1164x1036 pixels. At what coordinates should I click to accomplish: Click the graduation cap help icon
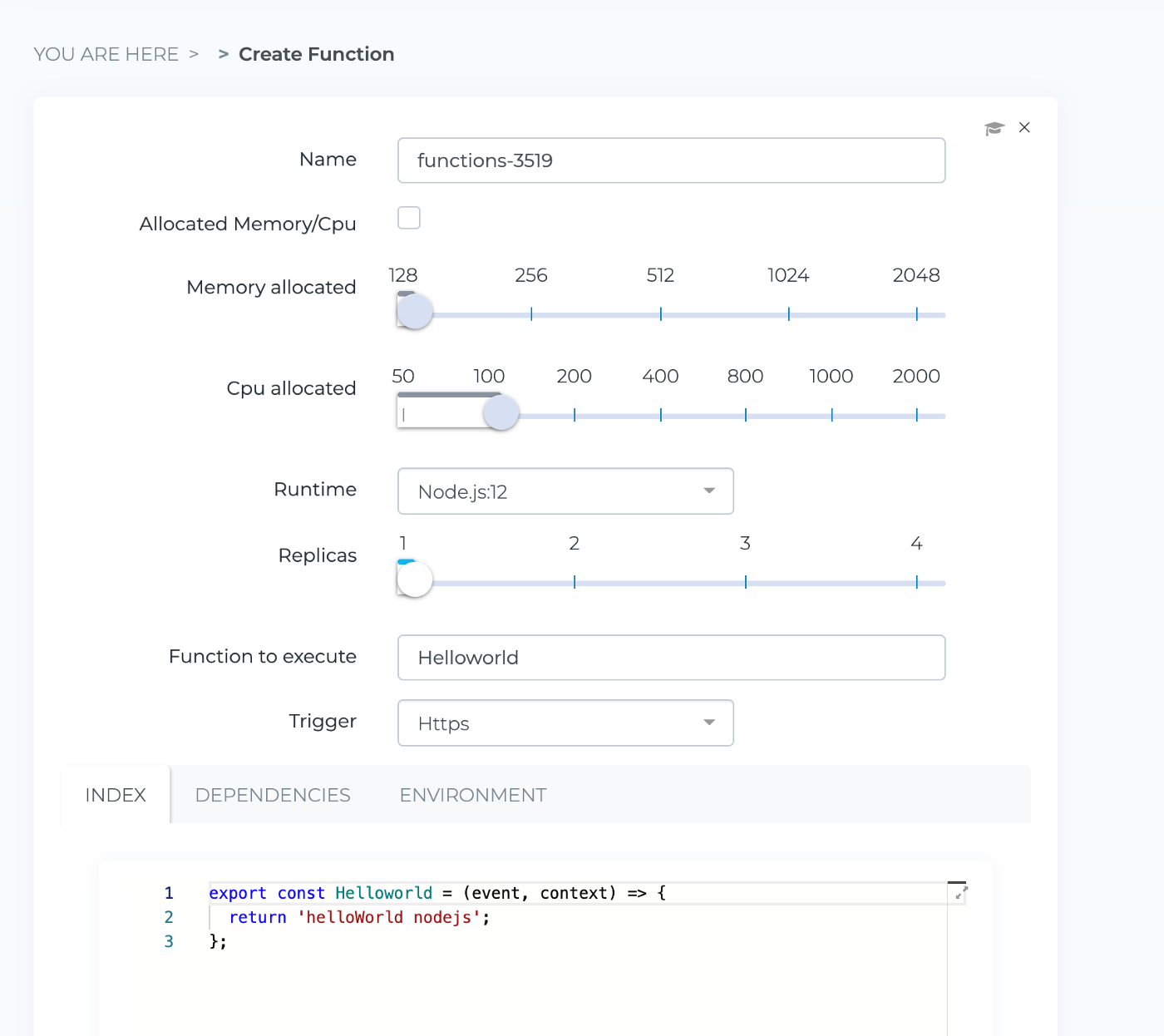[994, 128]
